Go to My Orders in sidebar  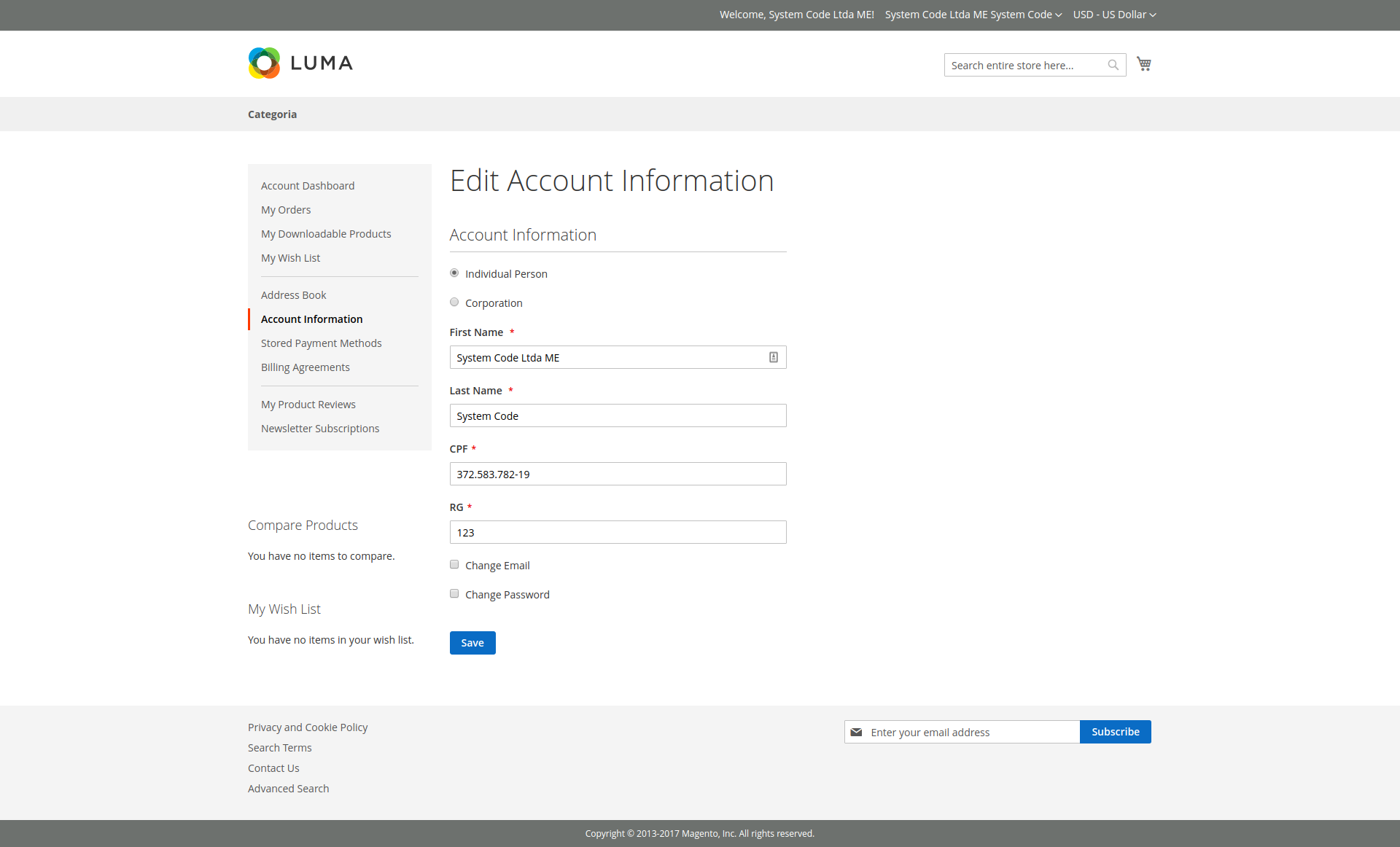coord(286,210)
